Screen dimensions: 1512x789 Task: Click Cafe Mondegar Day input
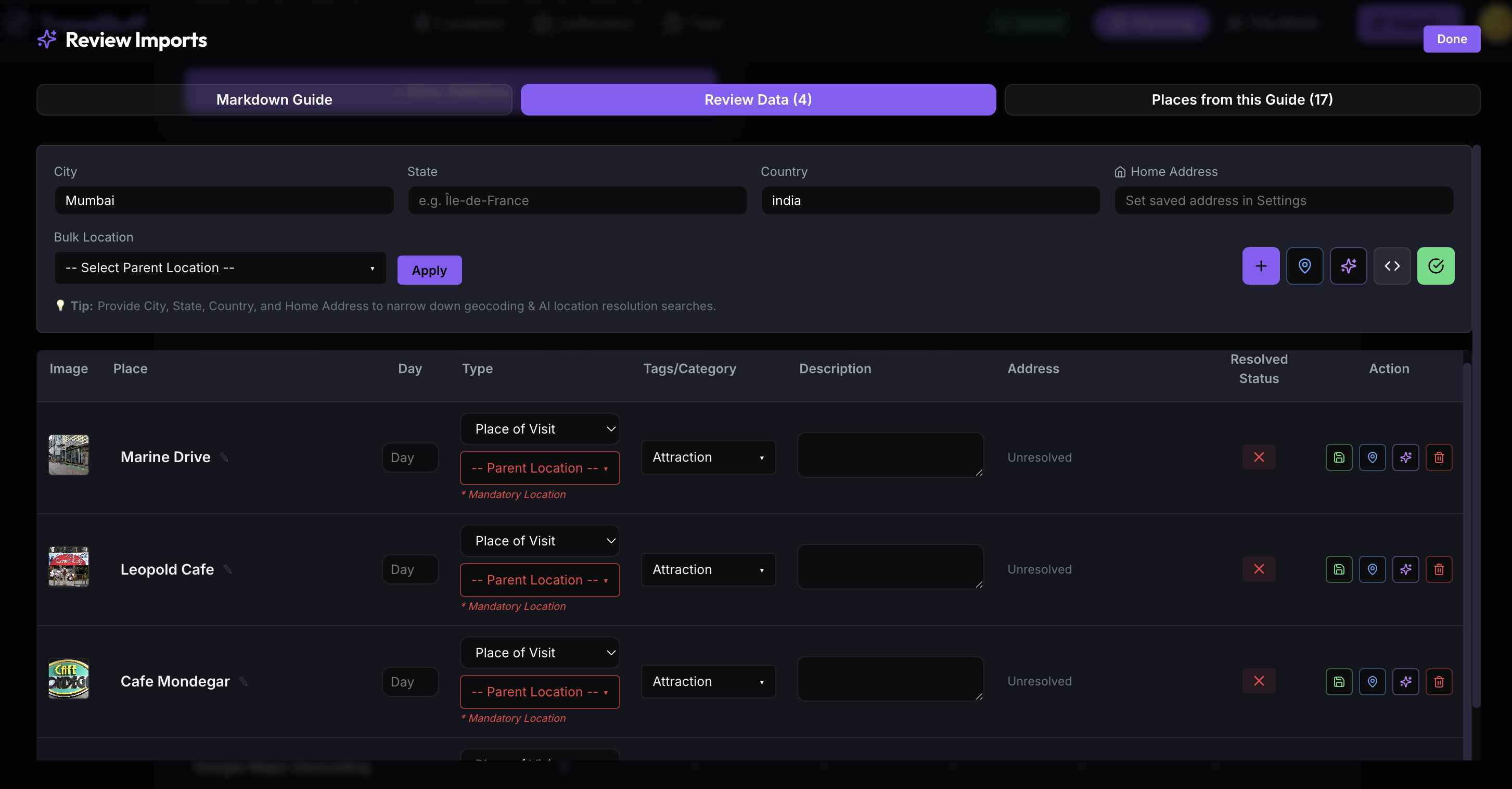pyautogui.click(x=411, y=682)
